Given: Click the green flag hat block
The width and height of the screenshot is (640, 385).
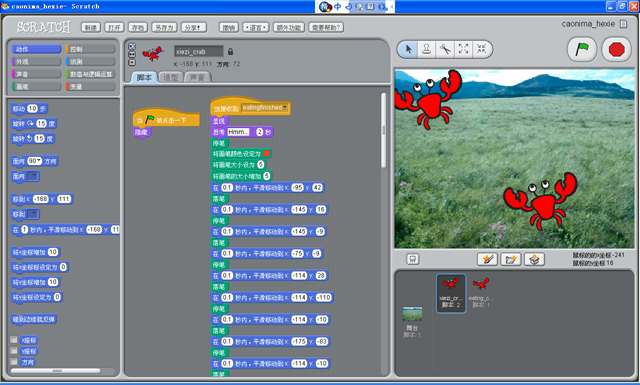Looking at the screenshot, I should [166, 118].
